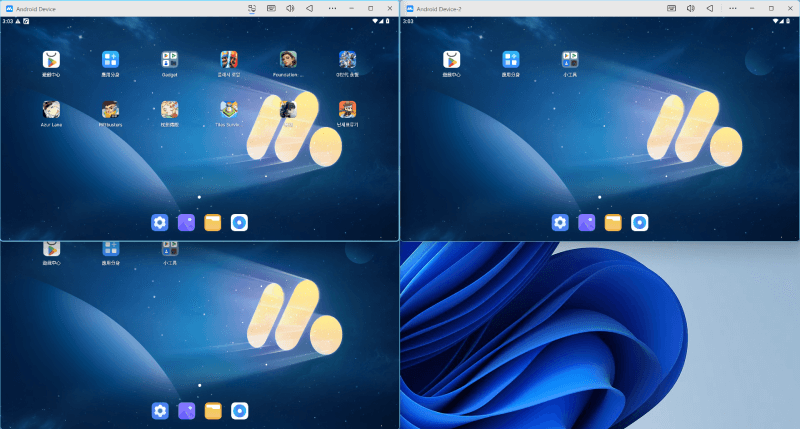The width and height of the screenshot is (800, 429).
Task: Open Gallery app in bottom-left emulator dock
Action: pyautogui.click(x=187, y=411)
